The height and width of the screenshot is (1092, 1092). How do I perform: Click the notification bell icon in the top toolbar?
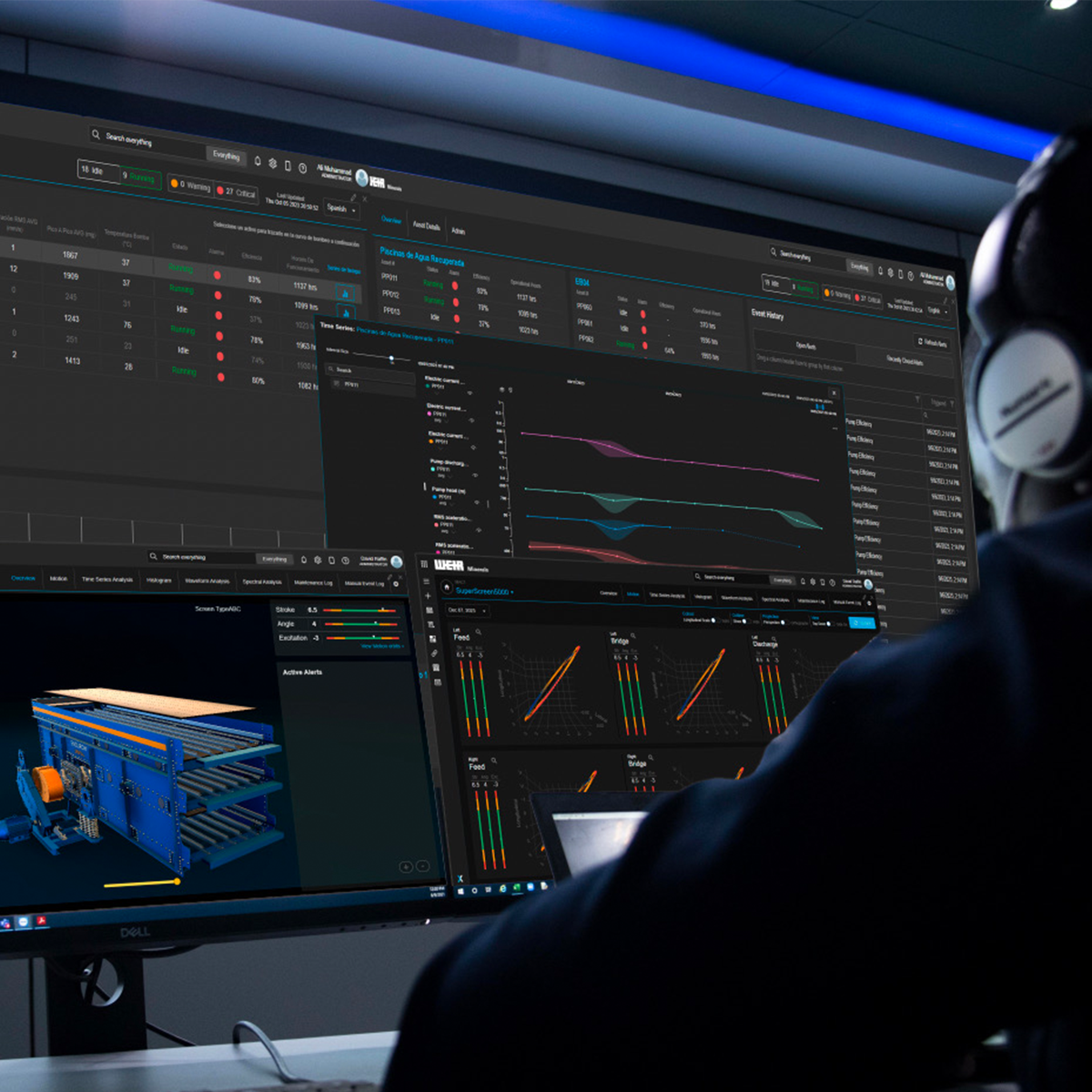[258, 163]
